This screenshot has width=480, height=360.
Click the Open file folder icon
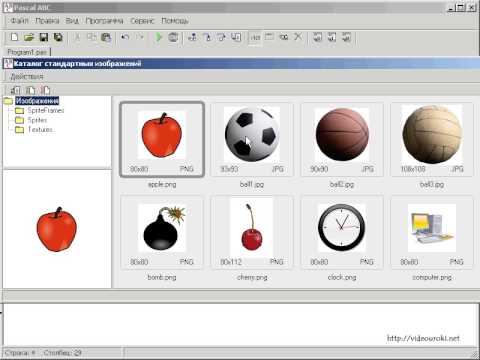[x=29, y=37]
